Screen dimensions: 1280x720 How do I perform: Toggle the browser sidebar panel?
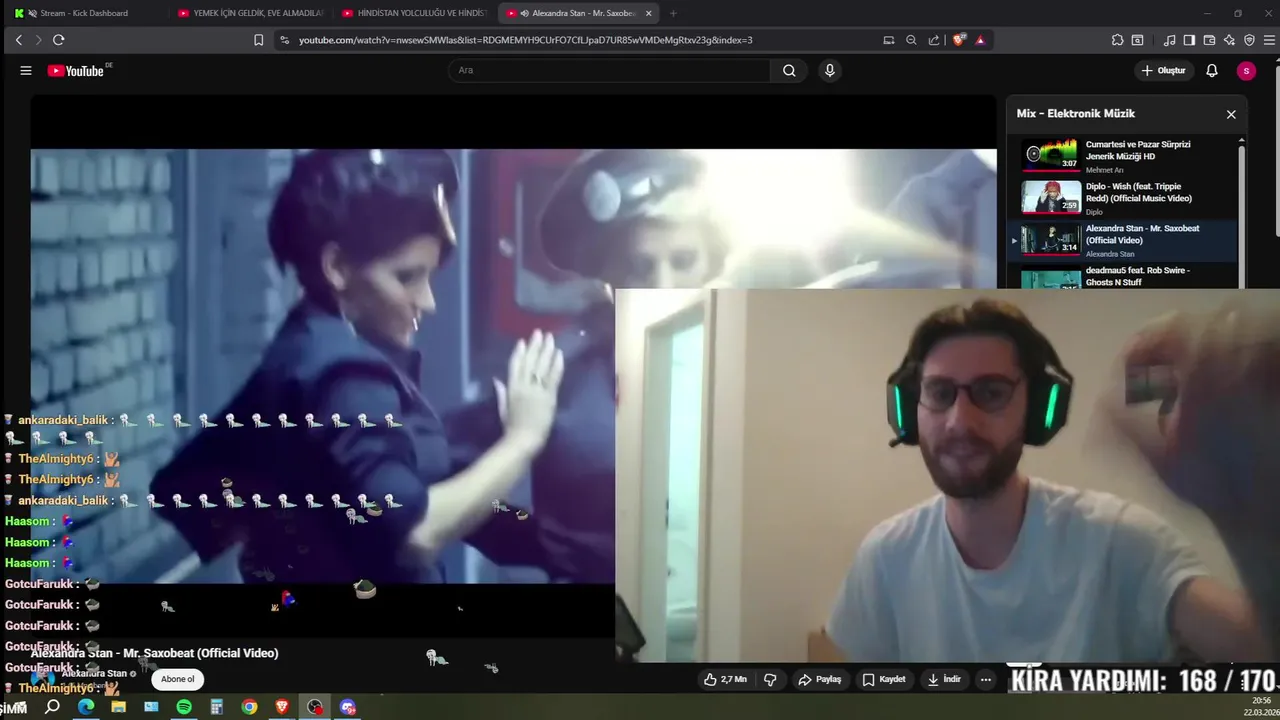click(1189, 40)
